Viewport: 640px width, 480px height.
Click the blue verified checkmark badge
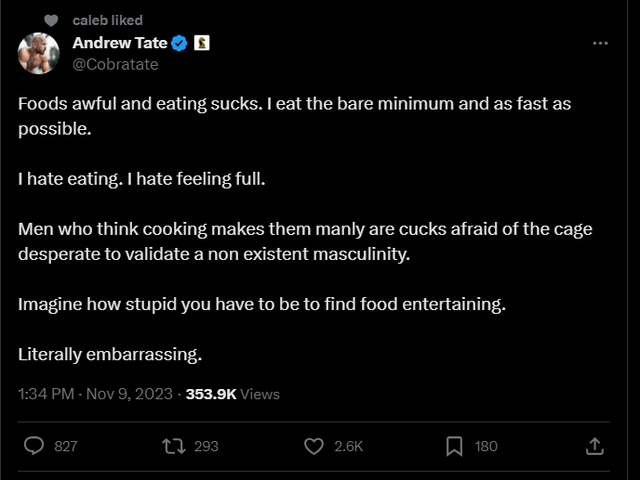pos(179,44)
